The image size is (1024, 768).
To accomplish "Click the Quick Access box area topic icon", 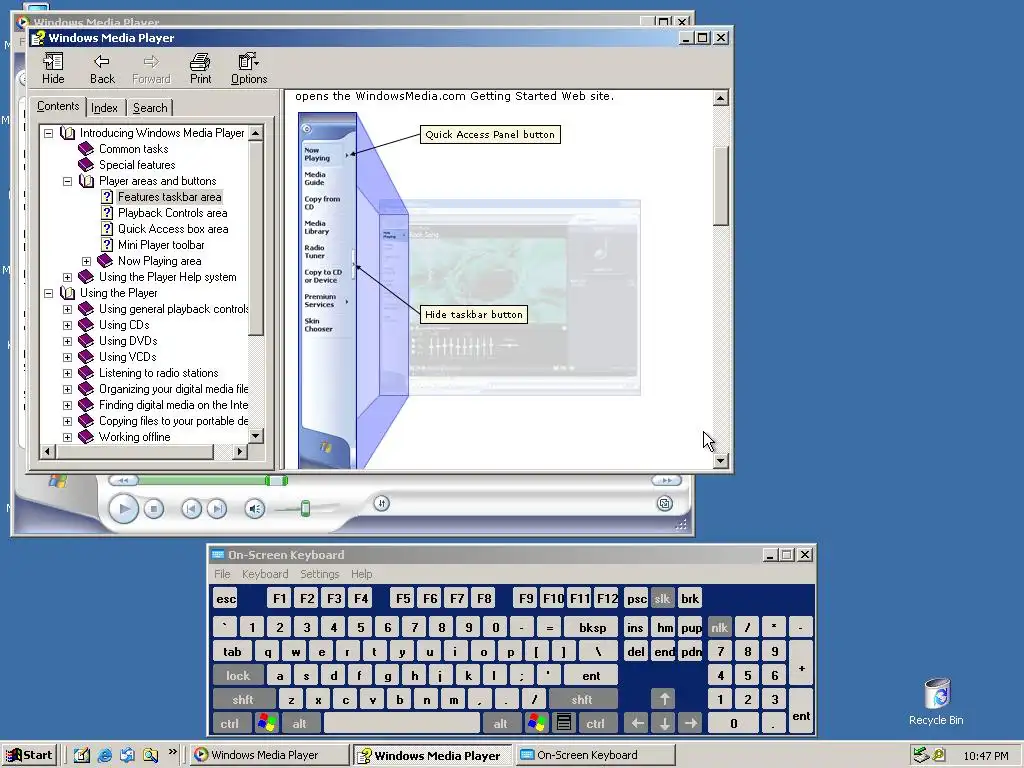I will [x=107, y=229].
